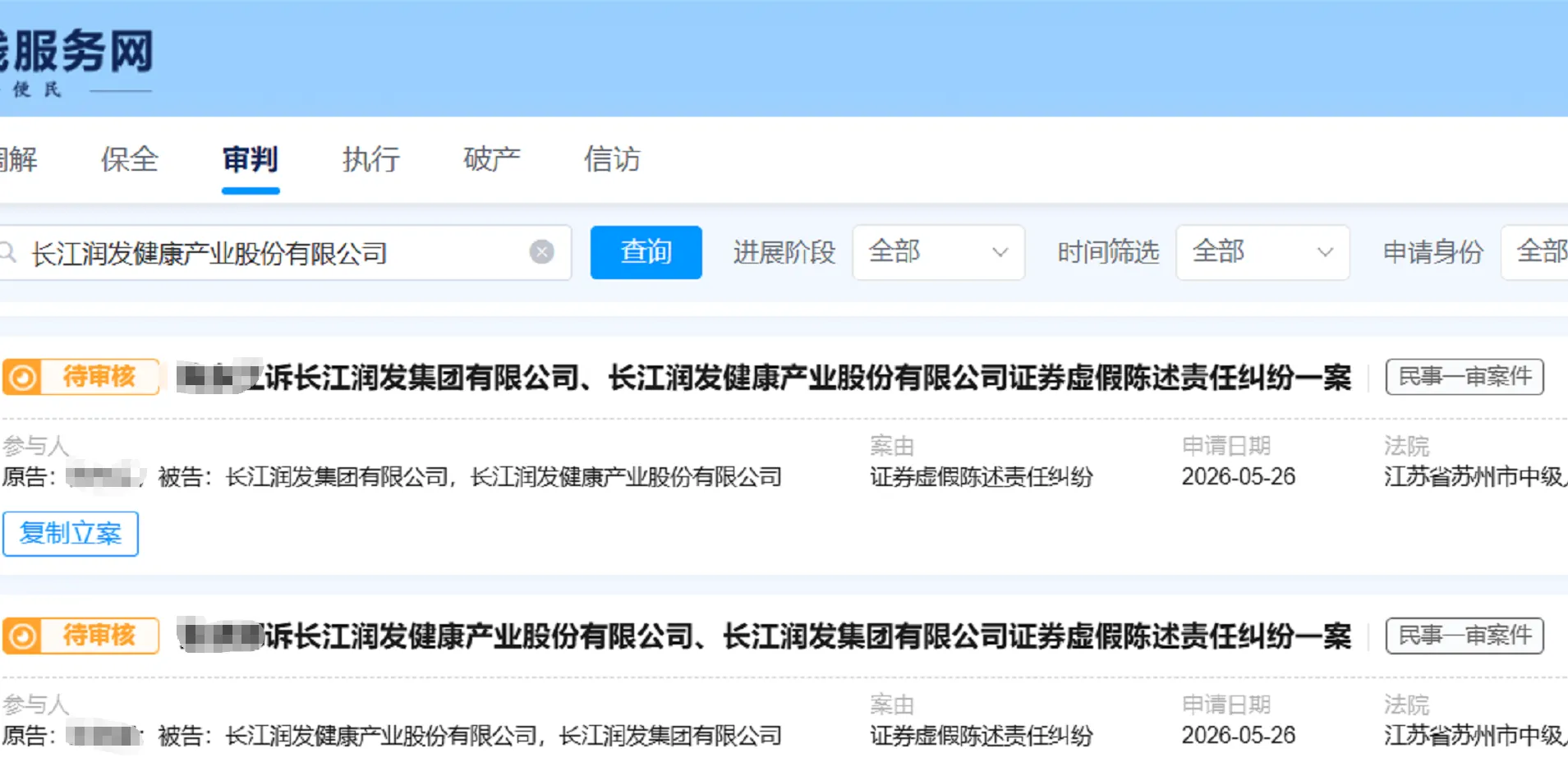1568x762 pixels.
Task: Go to the 执行 tab
Action: (371, 158)
